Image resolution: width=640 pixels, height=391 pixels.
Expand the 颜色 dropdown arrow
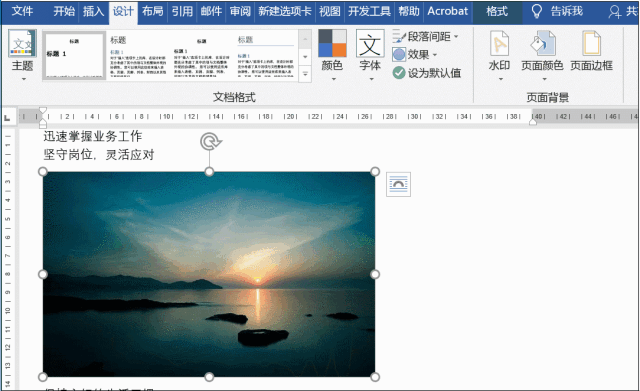(x=333, y=78)
